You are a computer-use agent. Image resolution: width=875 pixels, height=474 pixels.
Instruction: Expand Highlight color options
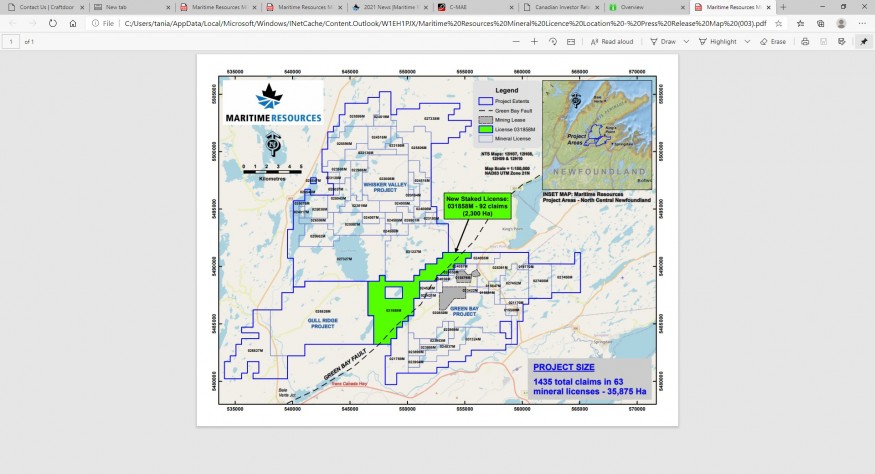(747, 41)
